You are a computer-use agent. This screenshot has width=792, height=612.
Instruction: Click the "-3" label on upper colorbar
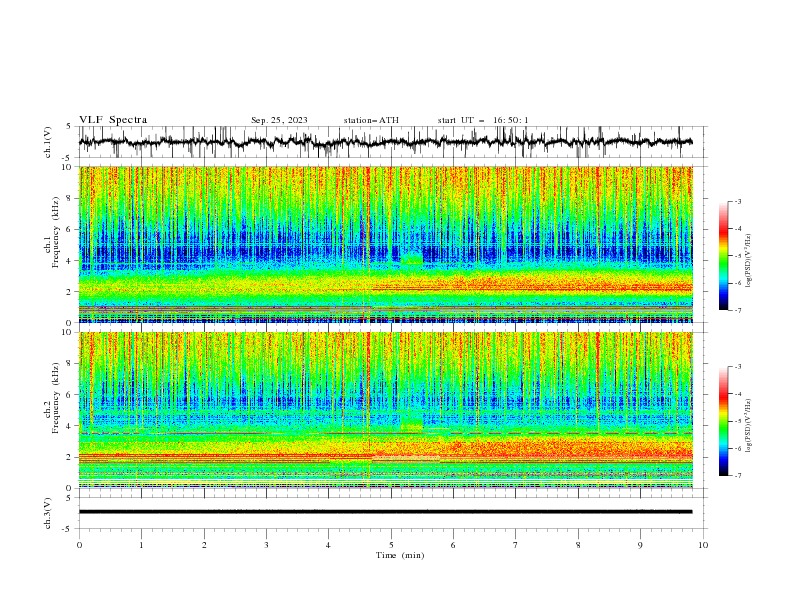[x=737, y=201]
